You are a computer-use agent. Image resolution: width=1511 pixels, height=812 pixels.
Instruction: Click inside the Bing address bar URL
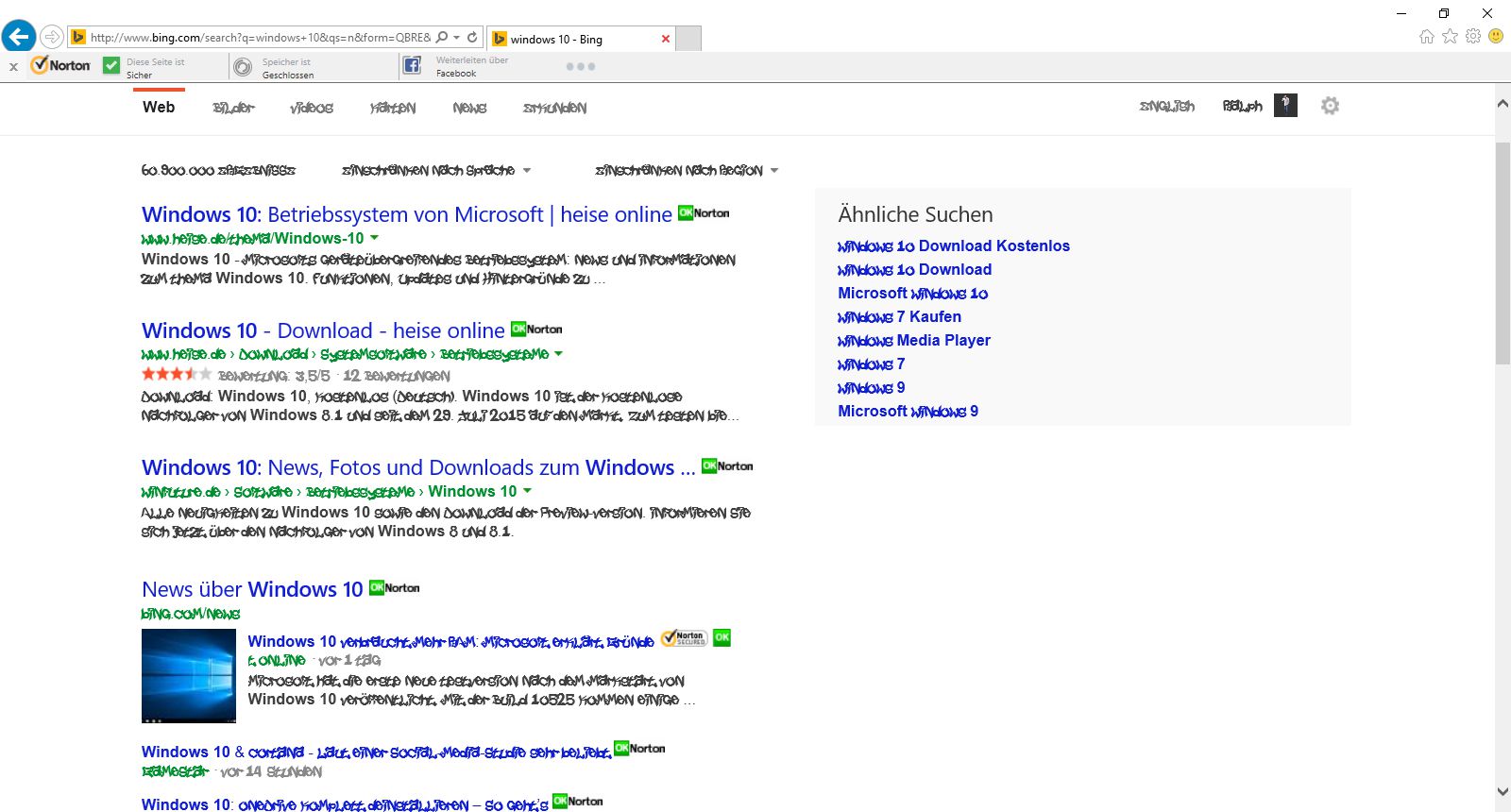point(260,38)
